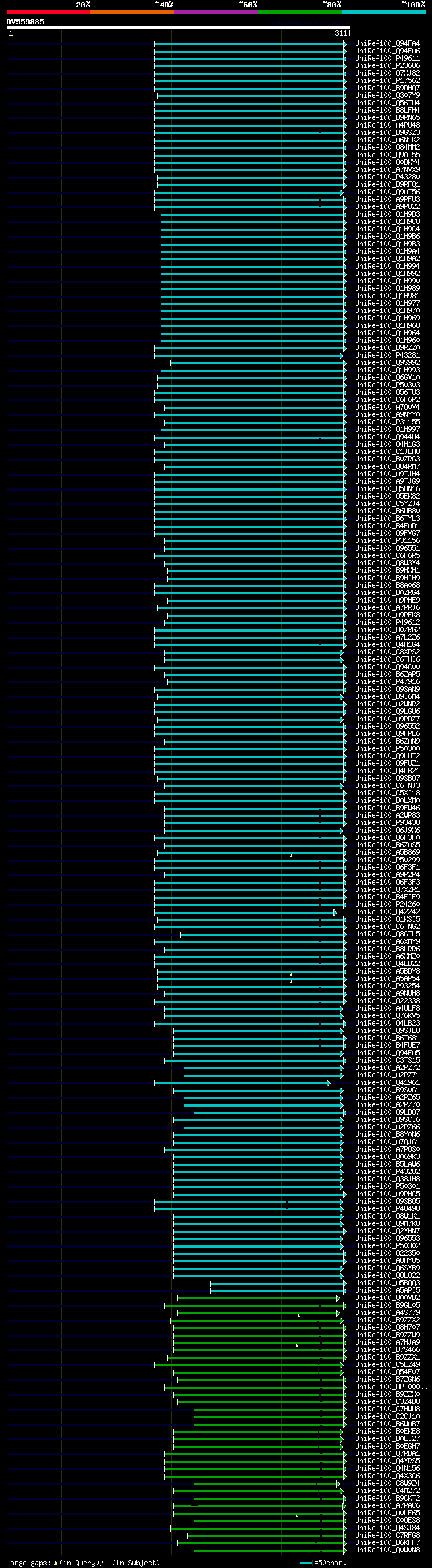This screenshot has width=432, height=1568.
Task: Select the UniRef100_P48498 label
Action: [387, 1209]
